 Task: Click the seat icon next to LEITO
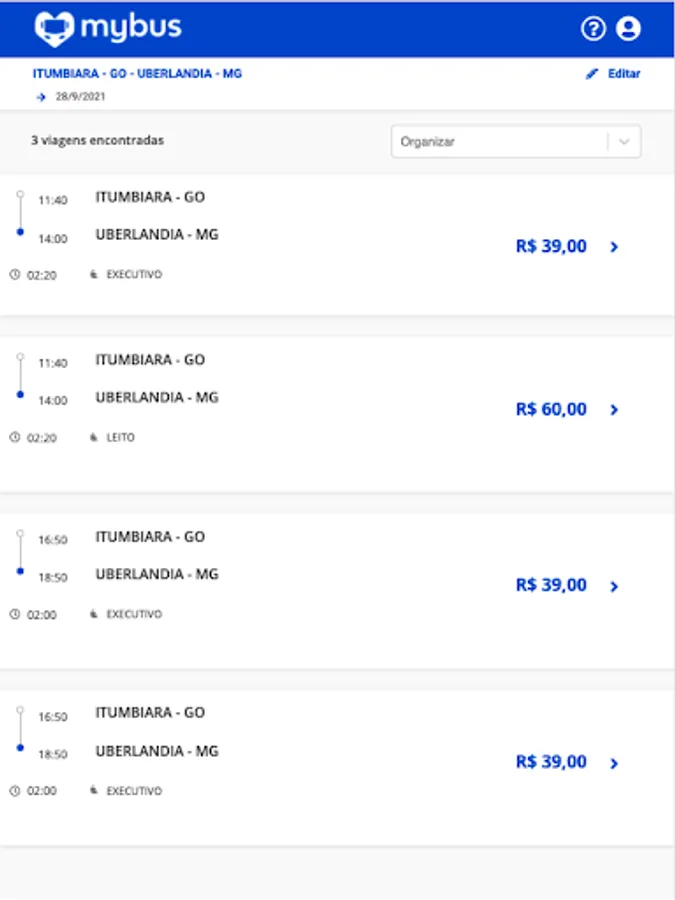(x=94, y=437)
